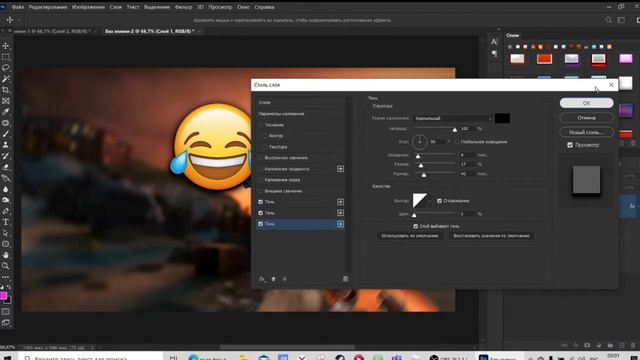Click the Отмена button
Image resolution: width=640 pixels, height=360 pixels.
pos(587,118)
